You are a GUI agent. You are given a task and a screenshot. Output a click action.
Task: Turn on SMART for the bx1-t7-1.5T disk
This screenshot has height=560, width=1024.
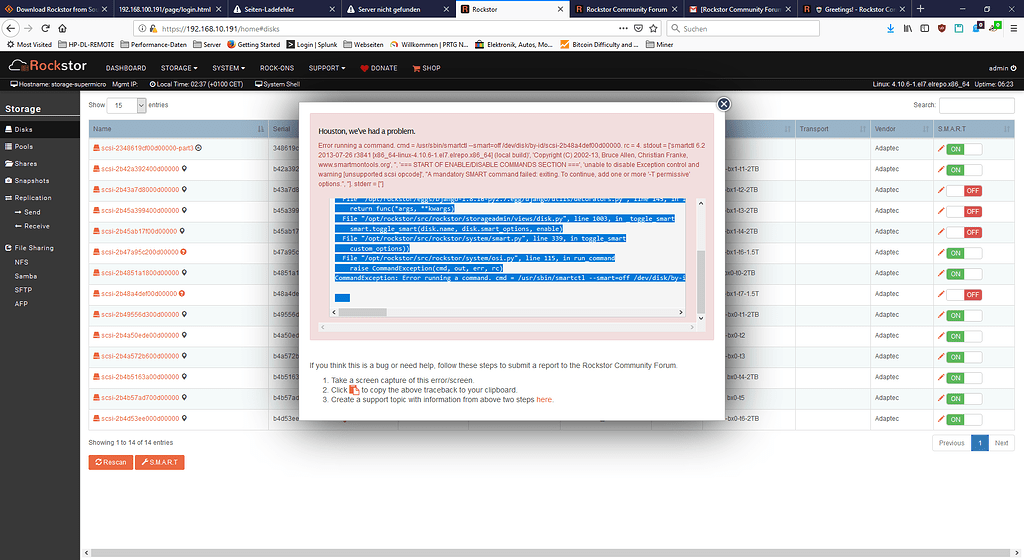pyautogui.click(x=963, y=294)
